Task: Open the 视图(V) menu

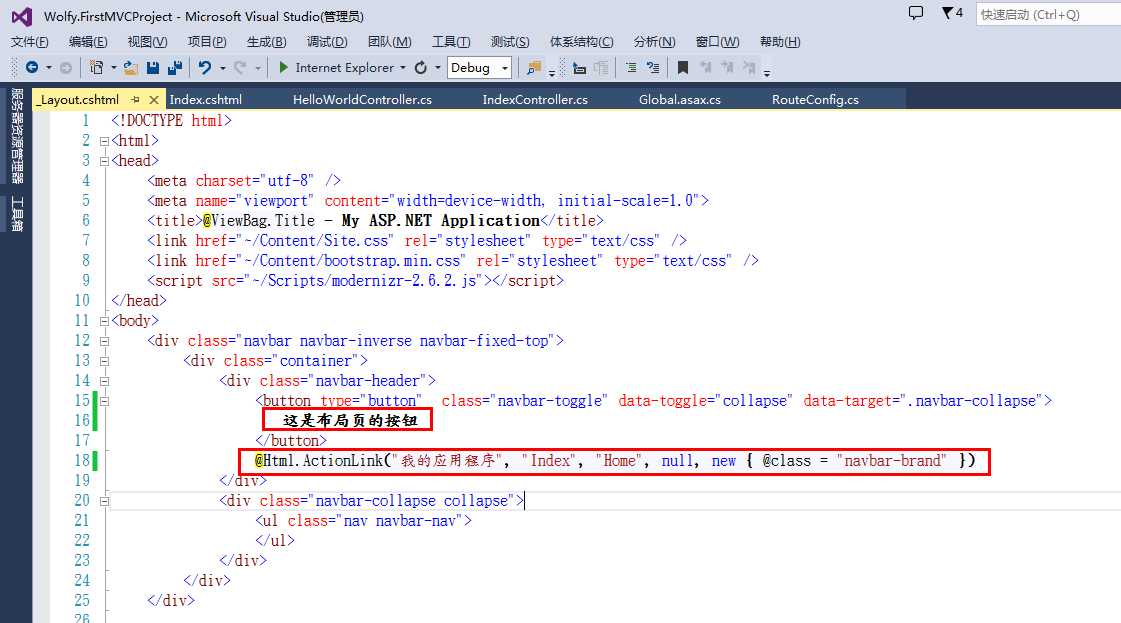Action: click(147, 41)
